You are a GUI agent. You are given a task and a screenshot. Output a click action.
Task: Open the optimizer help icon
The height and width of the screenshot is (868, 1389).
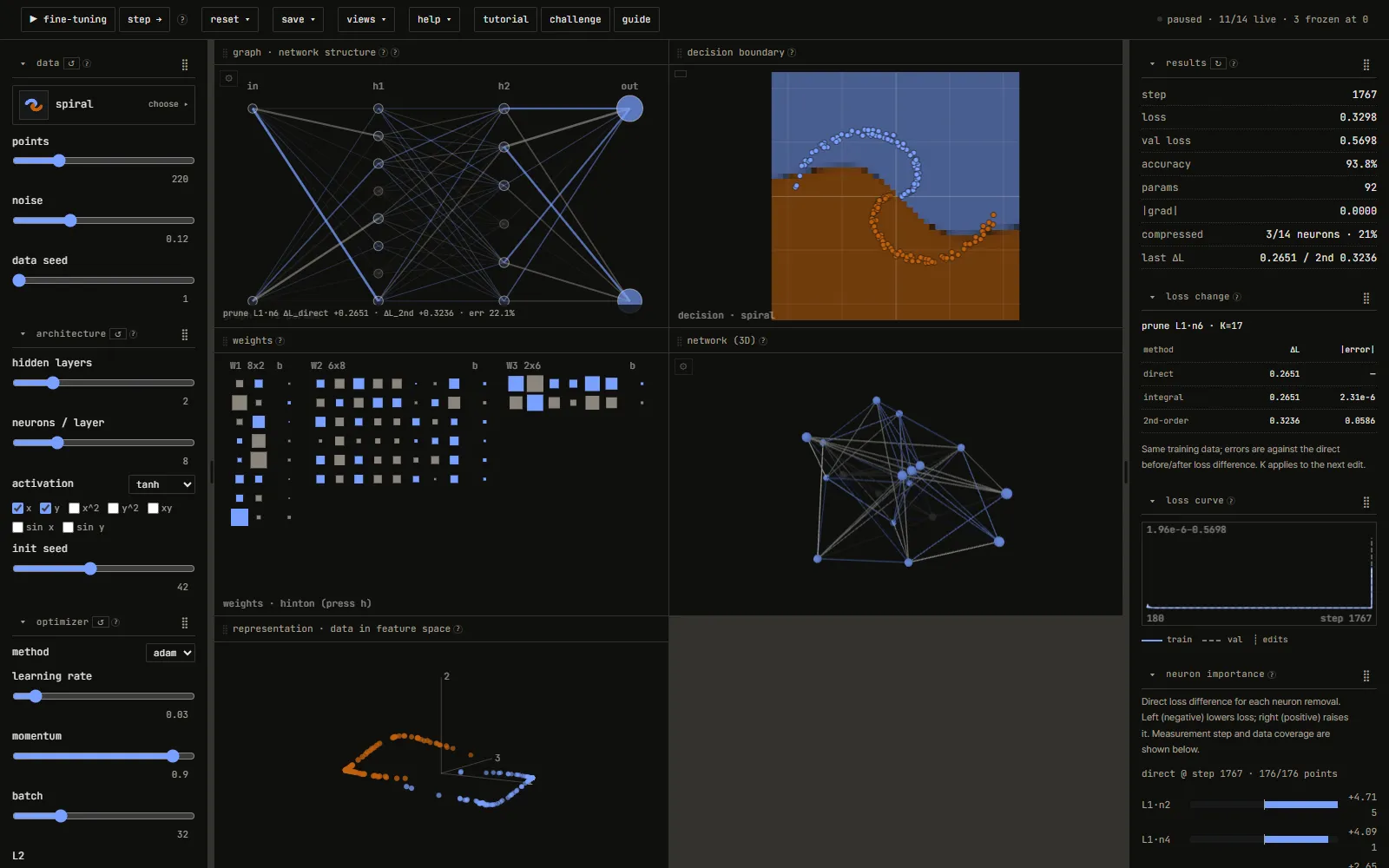(x=115, y=622)
